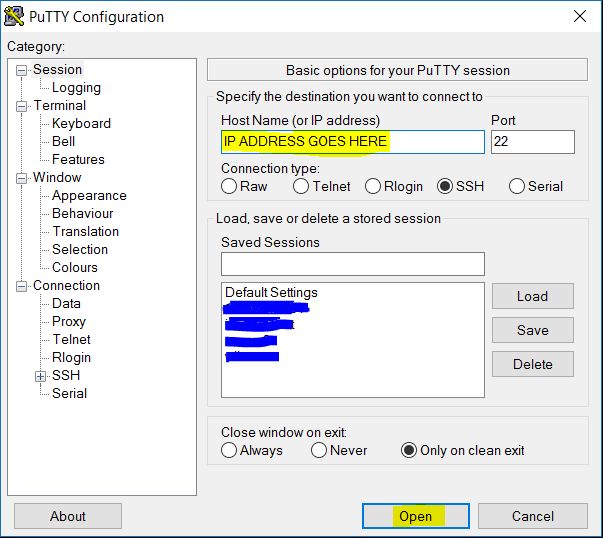Open the Serial category in tree
This screenshot has height=538, width=603.
(70, 393)
